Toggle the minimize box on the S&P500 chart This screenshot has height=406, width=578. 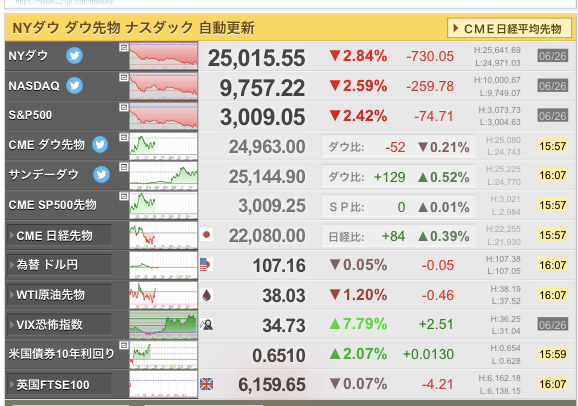pos(124,107)
